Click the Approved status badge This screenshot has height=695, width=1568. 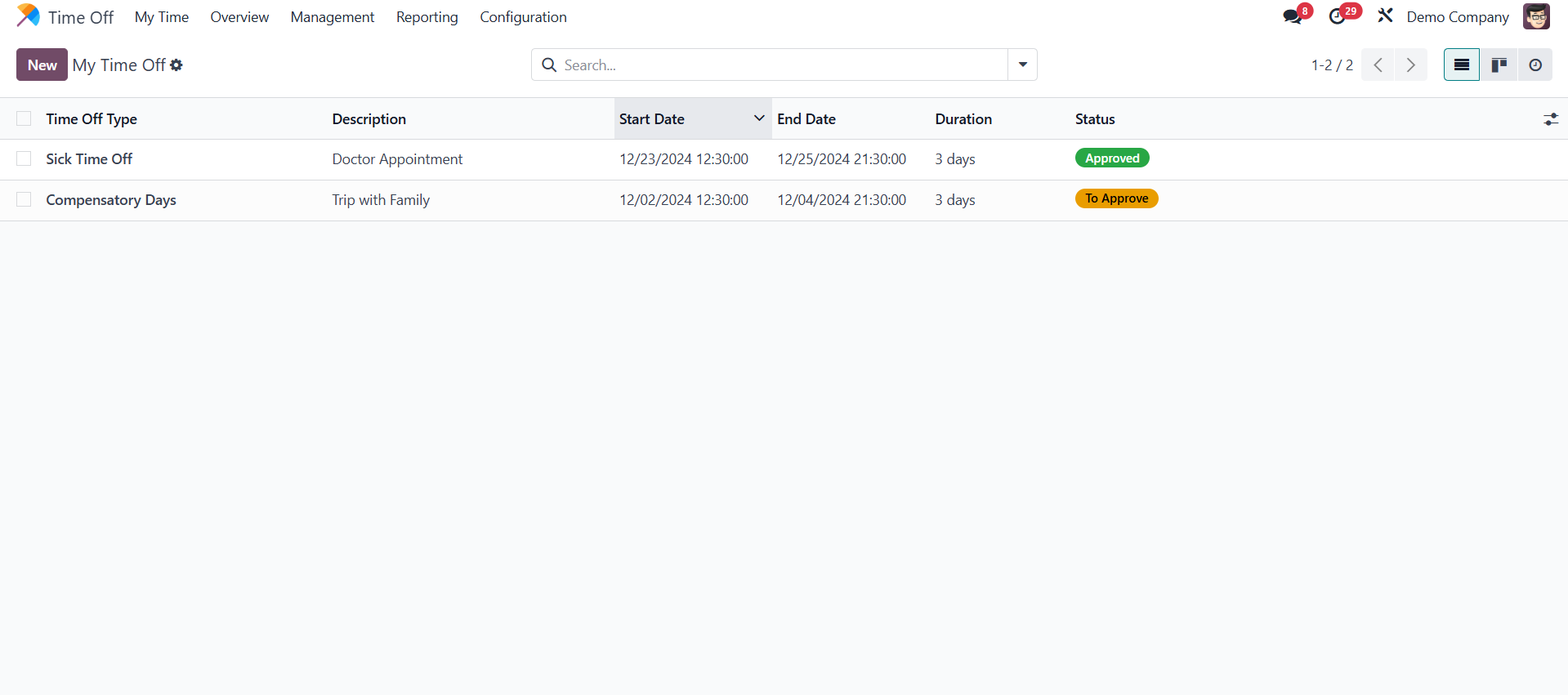[1112, 158]
